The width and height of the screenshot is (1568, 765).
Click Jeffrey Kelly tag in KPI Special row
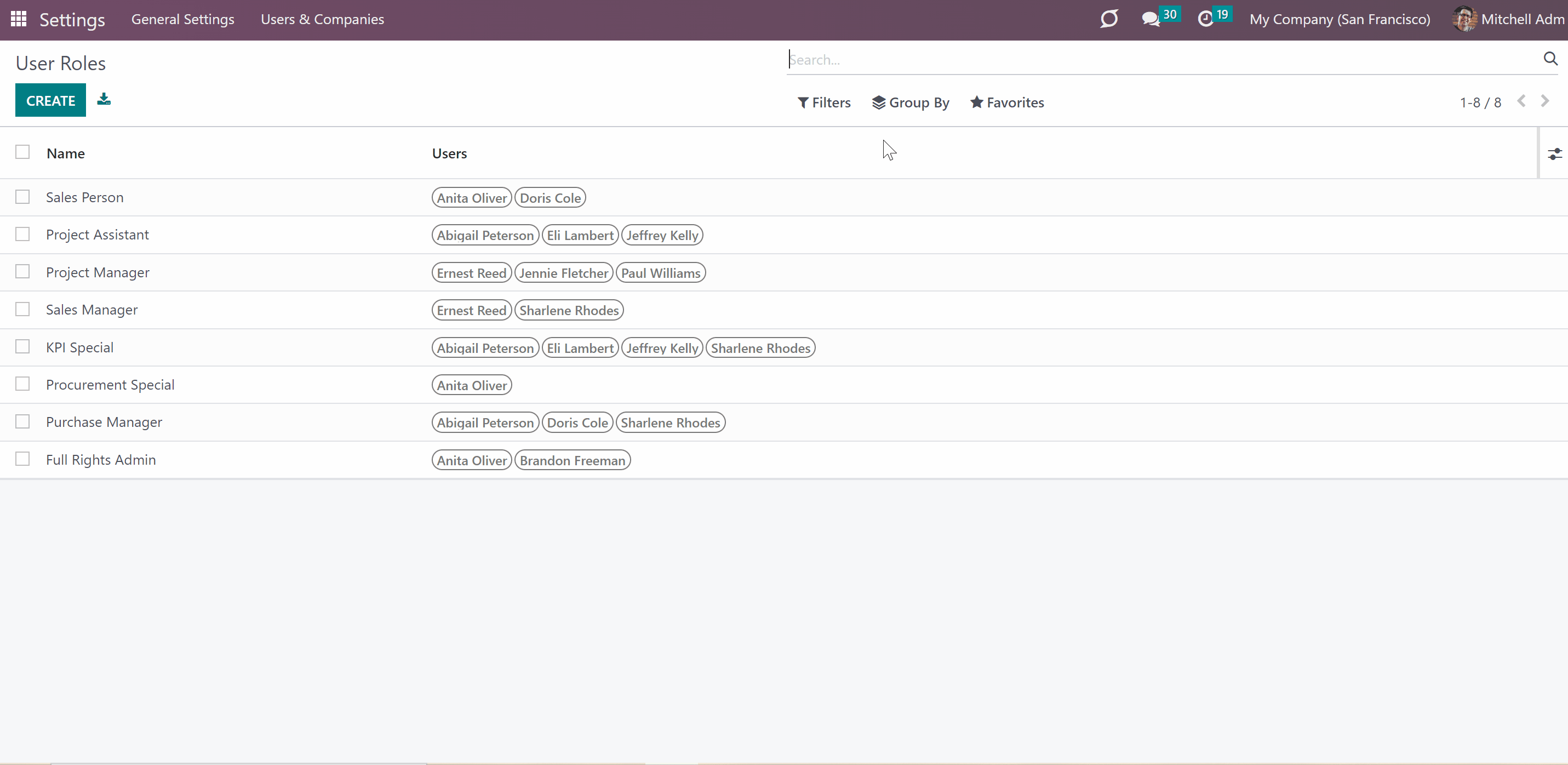[x=662, y=348]
